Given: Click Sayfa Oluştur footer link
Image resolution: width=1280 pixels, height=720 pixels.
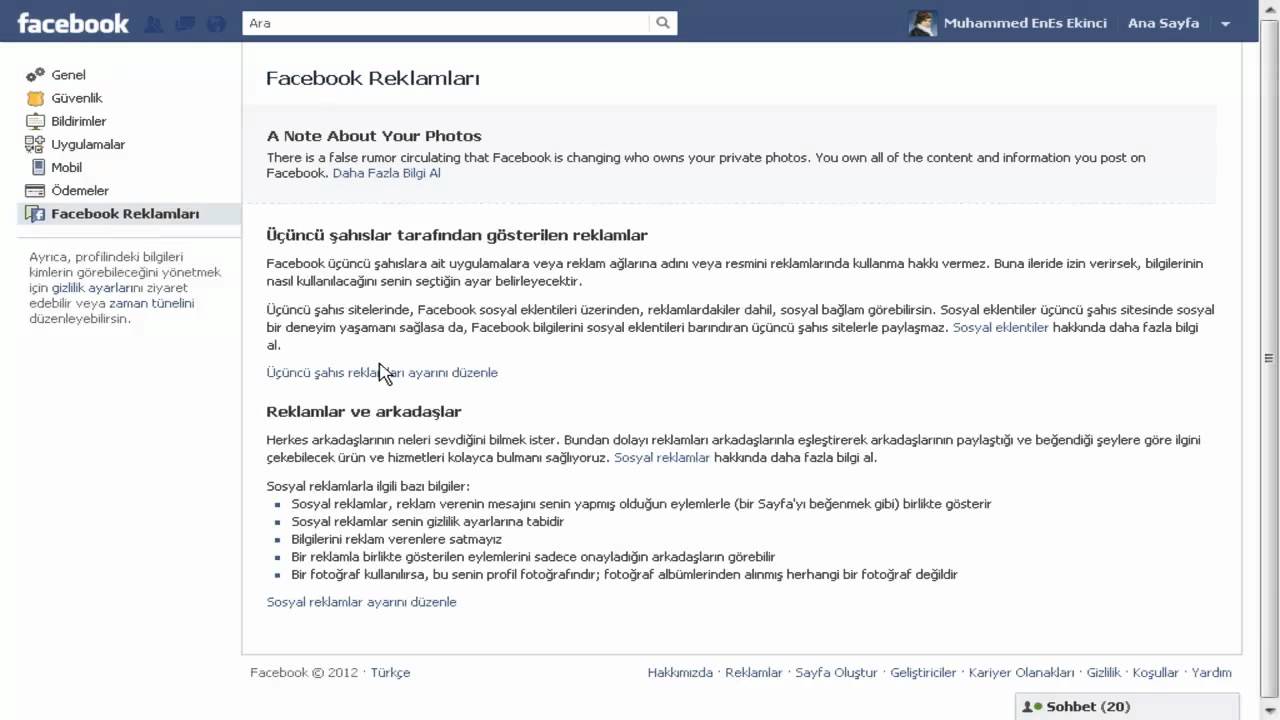Looking at the screenshot, I should coord(836,673).
